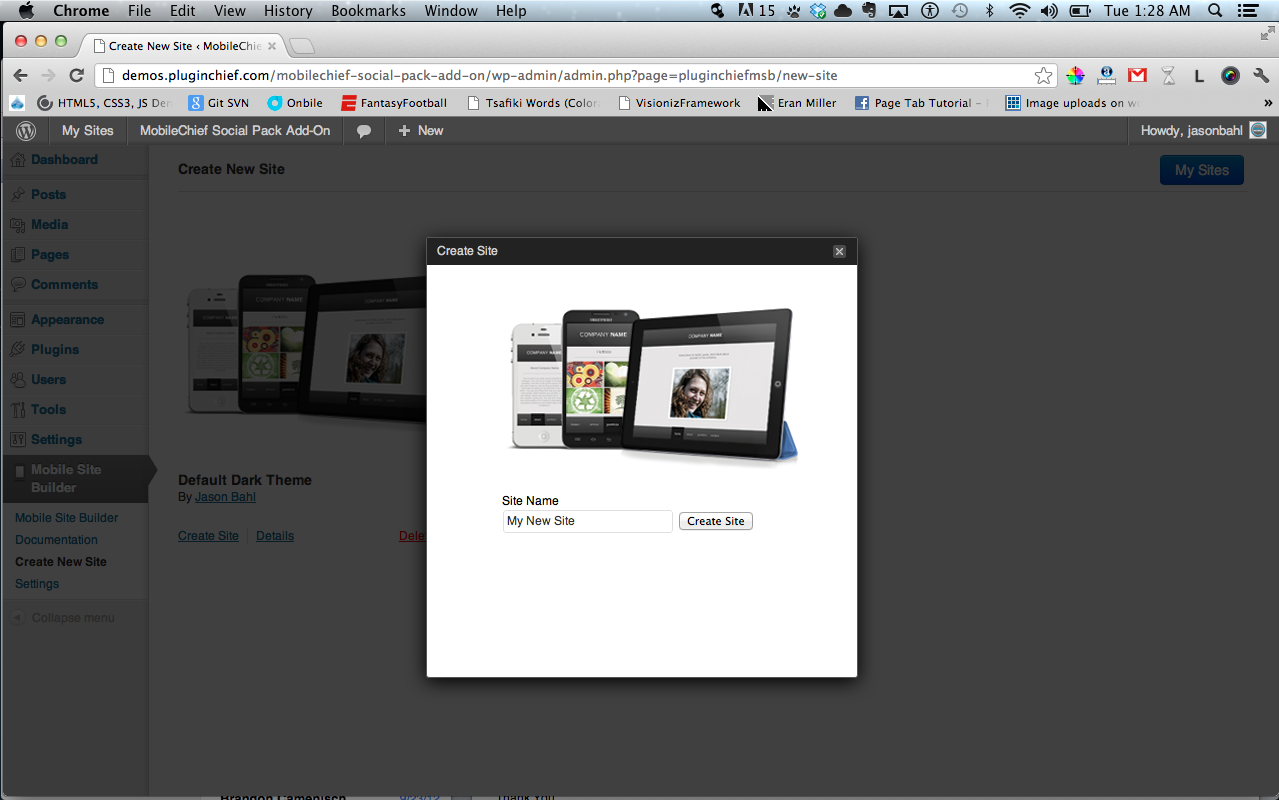Screen dimensions: 1279x800
Task: Open Mobile Site Builder Settings submenu
Action: tap(37, 584)
